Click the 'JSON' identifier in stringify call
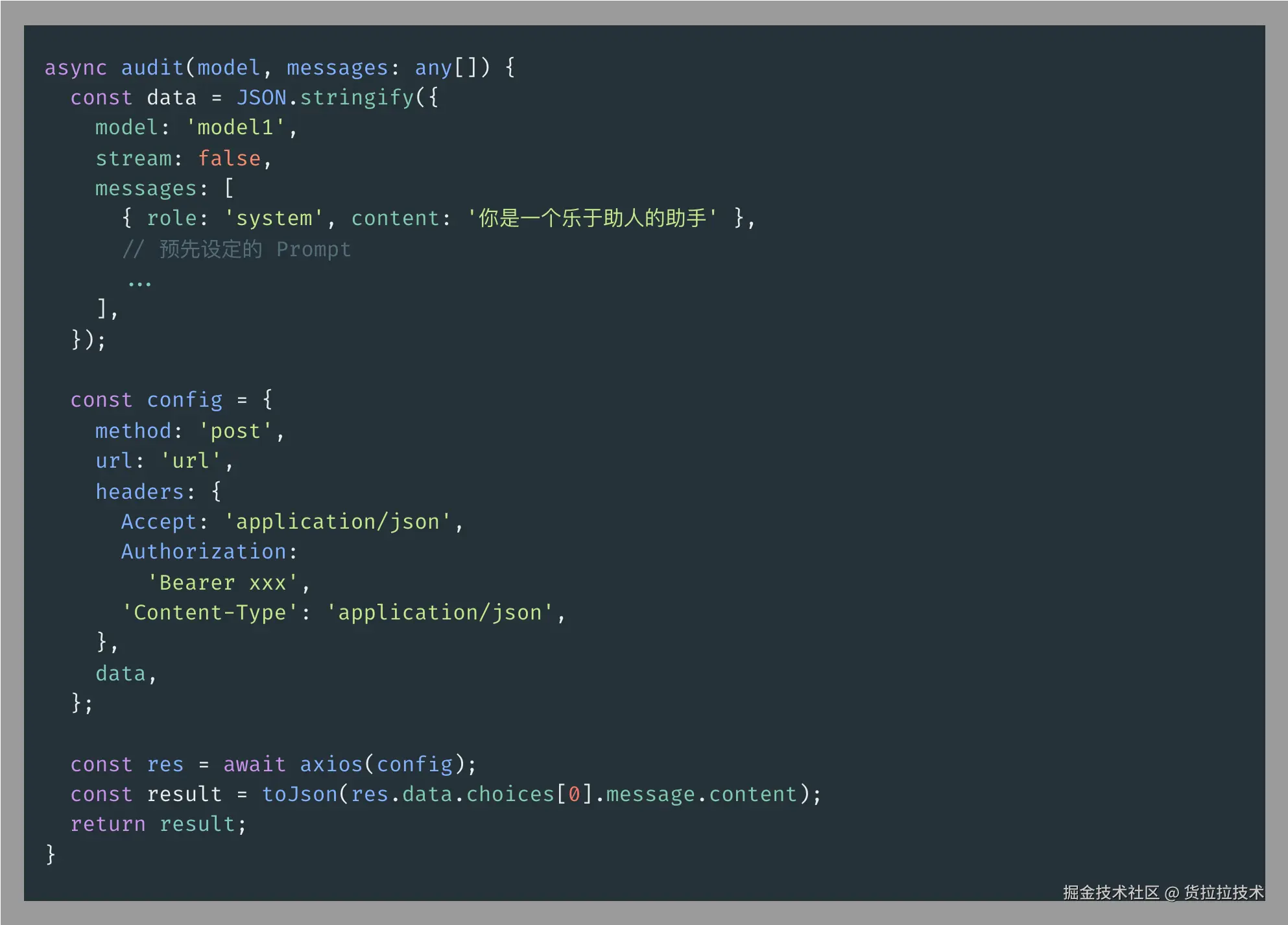This screenshot has height=925, width=1288. pos(261,97)
